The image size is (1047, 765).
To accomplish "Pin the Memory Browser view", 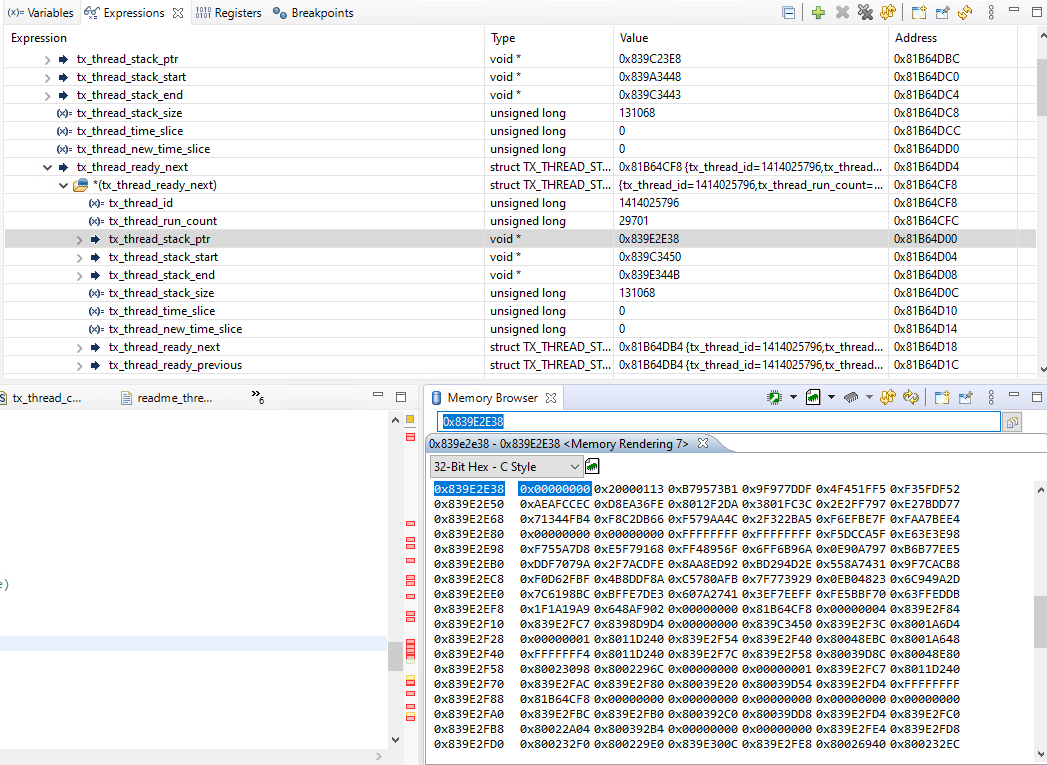I will pyautogui.click(x=964, y=397).
